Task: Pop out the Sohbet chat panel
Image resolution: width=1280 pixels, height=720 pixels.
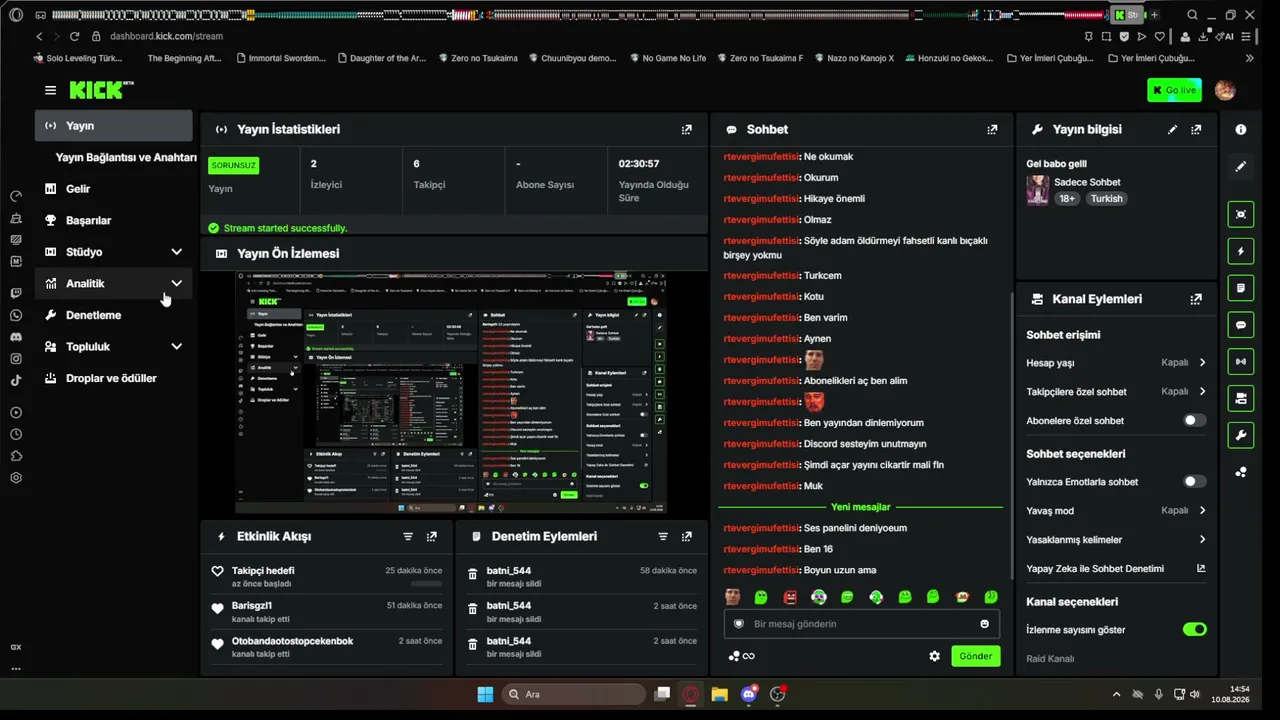Action: (992, 129)
